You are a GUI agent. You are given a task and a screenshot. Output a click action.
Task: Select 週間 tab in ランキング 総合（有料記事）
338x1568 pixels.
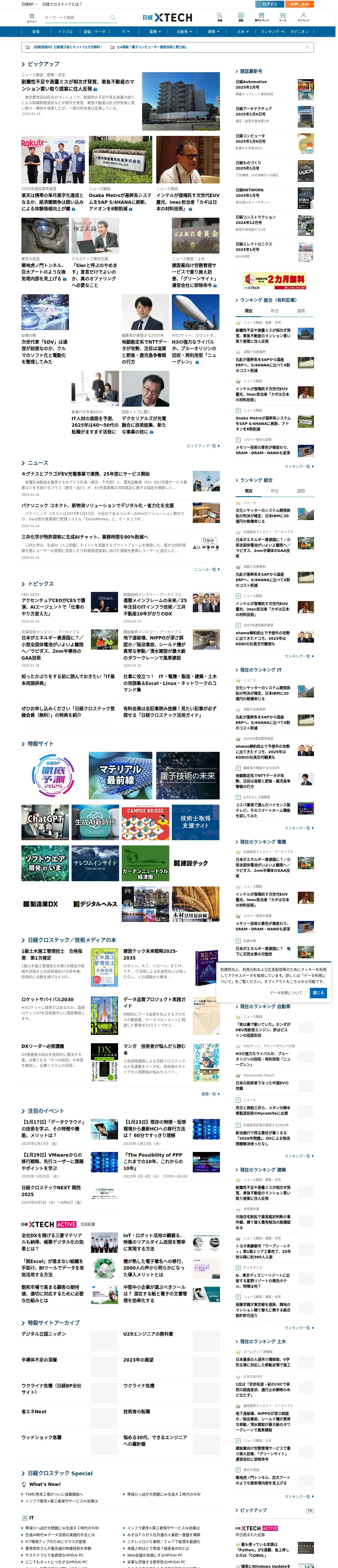[x=301, y=310]
